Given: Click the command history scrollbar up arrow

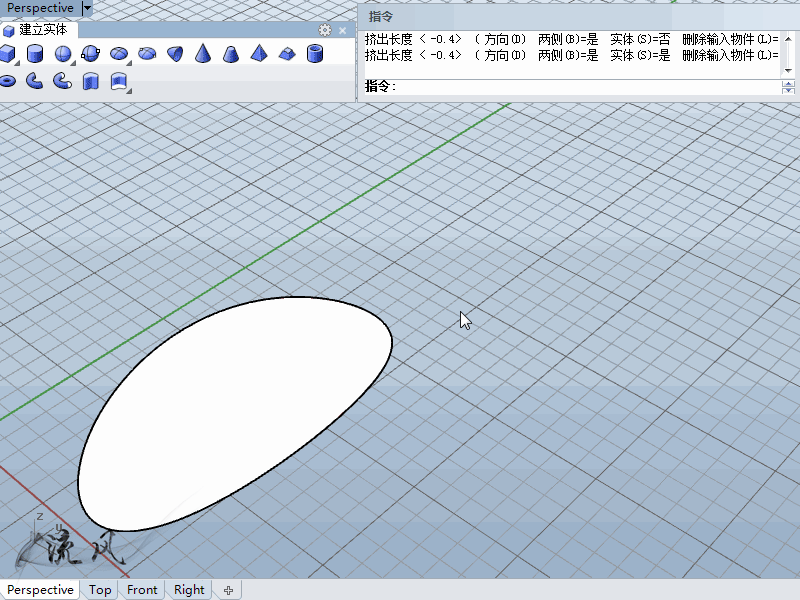Looking at the screenshot, I should [788, 38].
